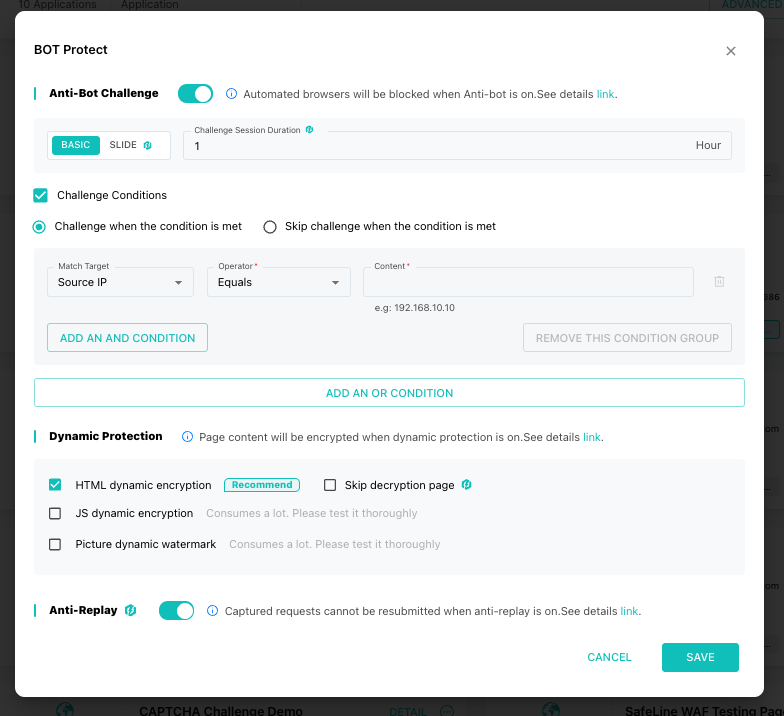Click the pro badge icon next to SLIDE

coord(148,145)
